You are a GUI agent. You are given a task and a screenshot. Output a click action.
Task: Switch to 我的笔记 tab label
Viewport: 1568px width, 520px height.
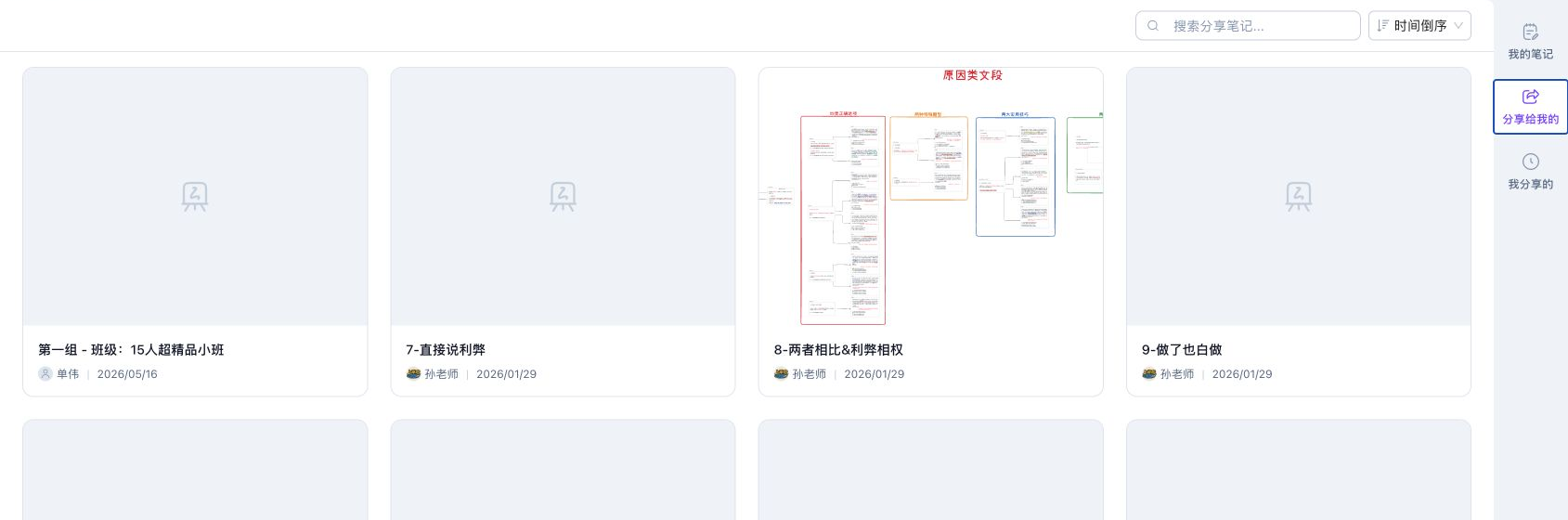(x=1531, y=54)
